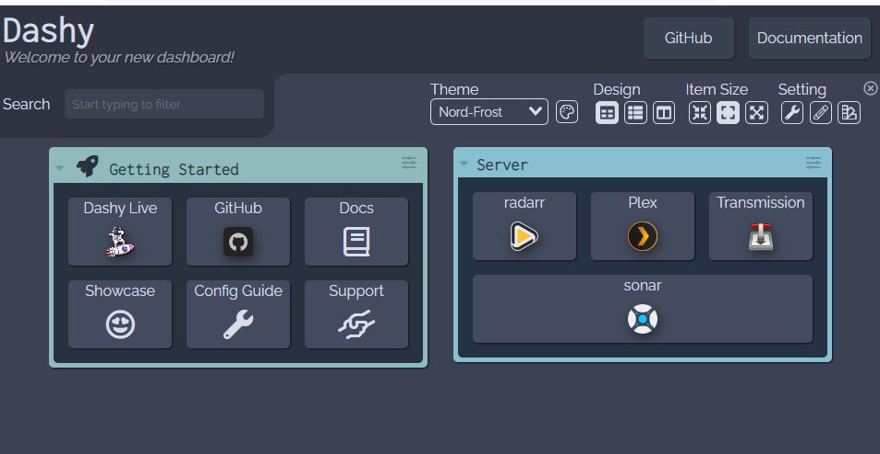Set item size to small

[700, 113]
